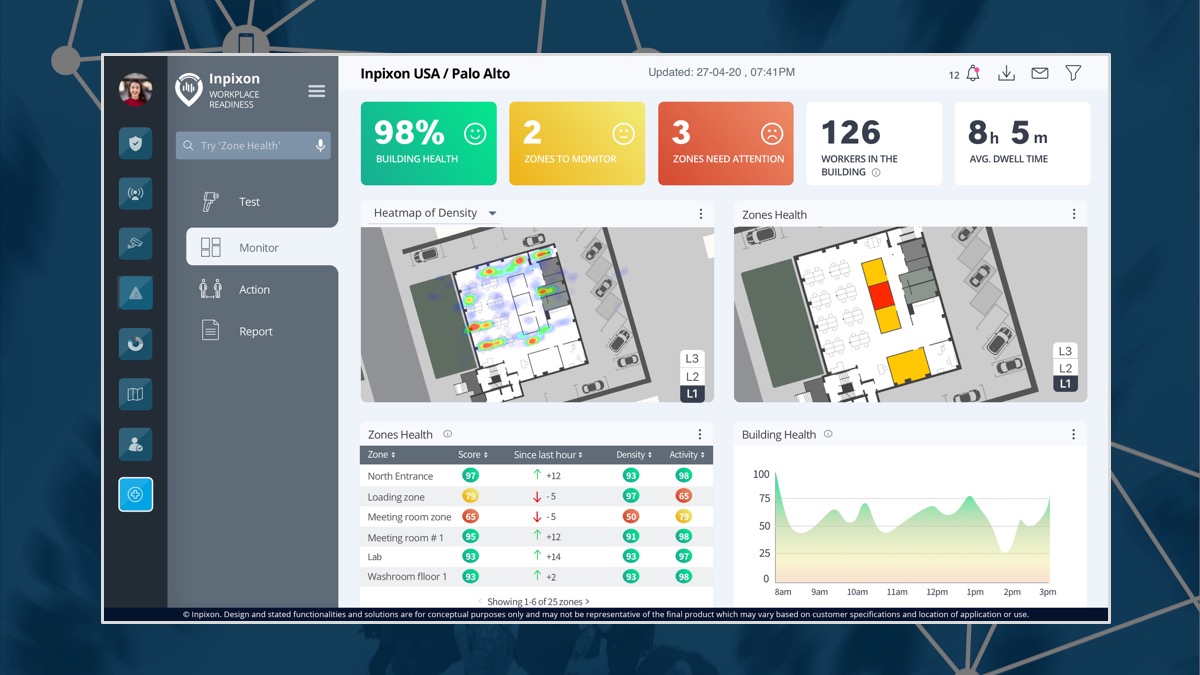Screen dimensions: 1200x675
Task: Click the Inpixon location pin logo
Action: pyautogui.click(x=189, y=90)
